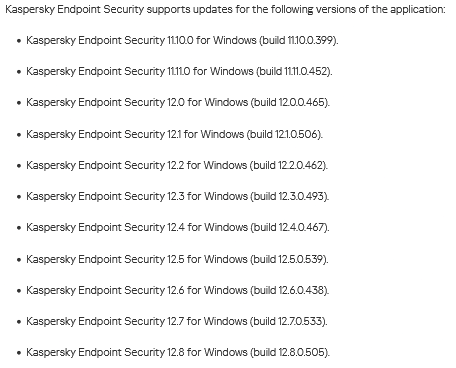Click the 12.6 for Windows line
Viewport: 456px width, 368px height.
(178, 290)
